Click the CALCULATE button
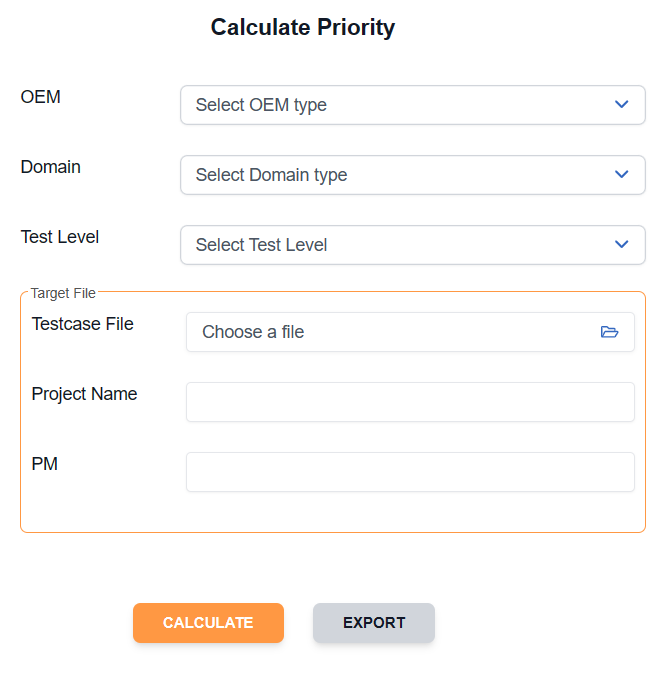 [208, 623]
